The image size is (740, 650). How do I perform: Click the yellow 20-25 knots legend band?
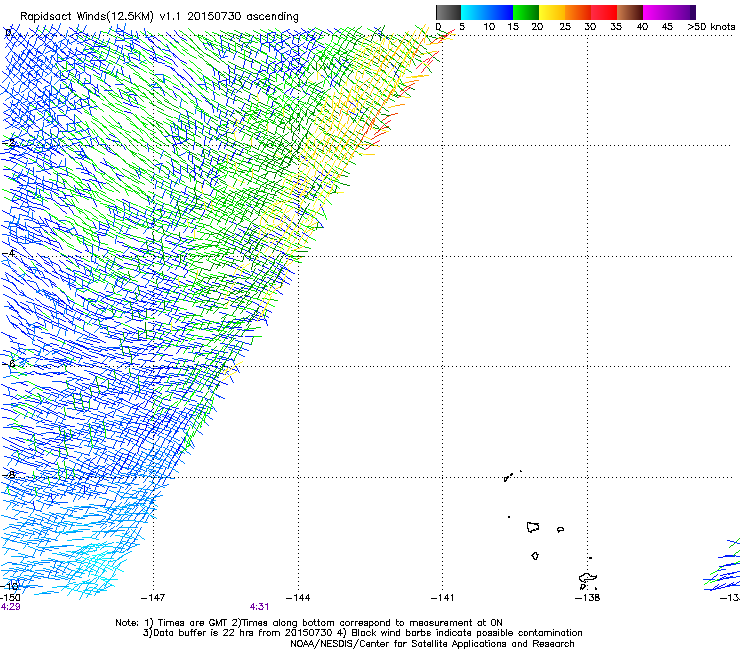(x=552, y=12)
